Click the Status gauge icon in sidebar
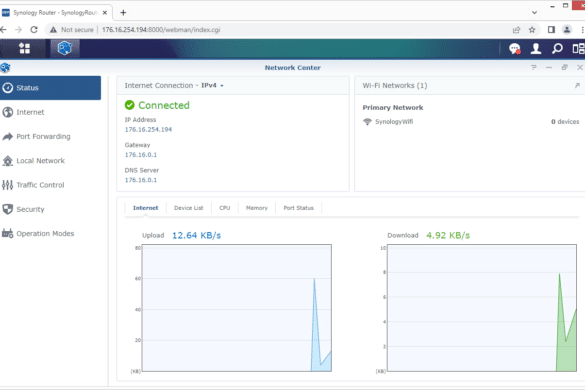This screenshot has width=585, height=390. [x=7, y=88]
